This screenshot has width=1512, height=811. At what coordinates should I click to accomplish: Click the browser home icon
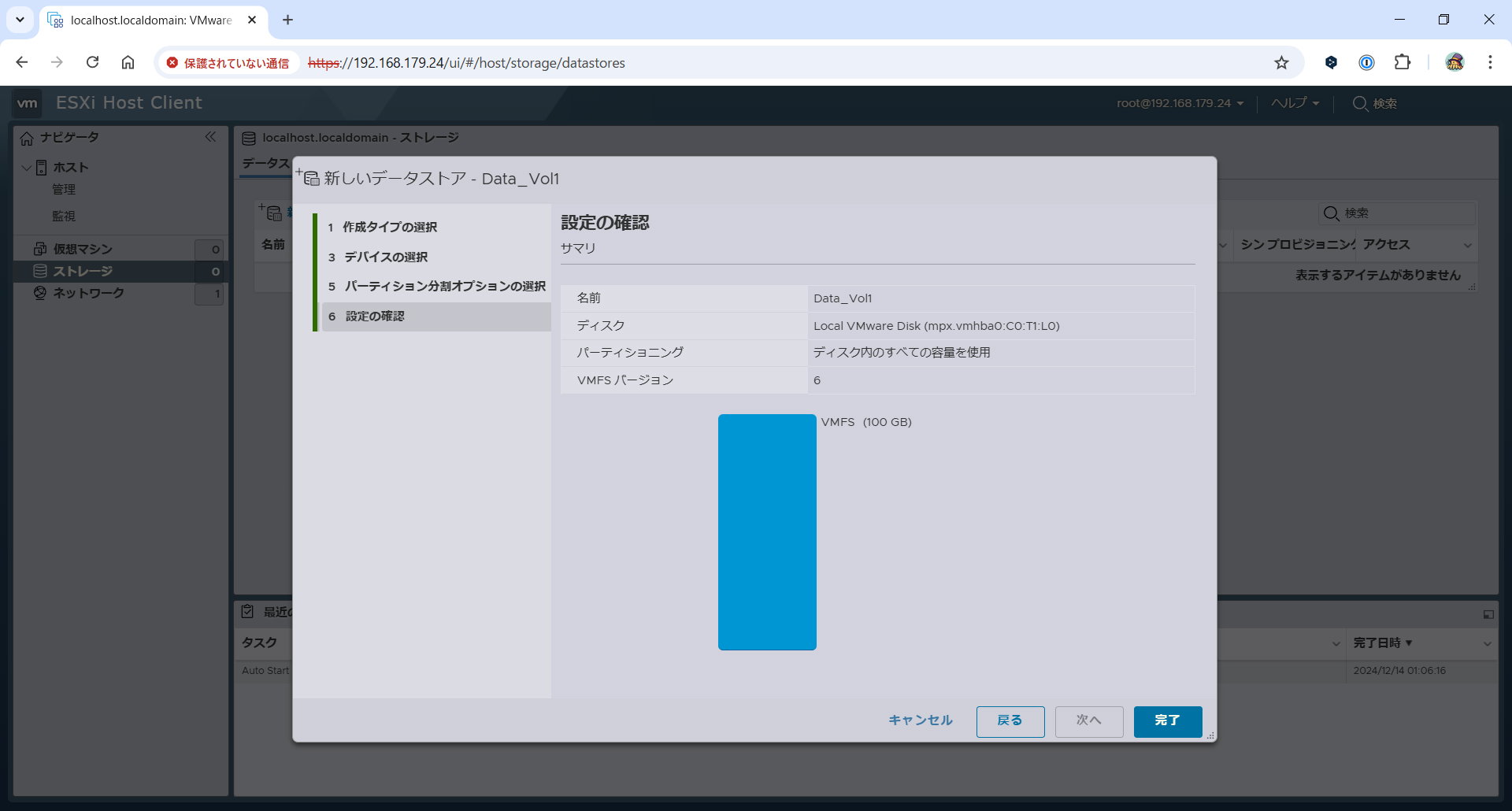(x=128, y=62)
